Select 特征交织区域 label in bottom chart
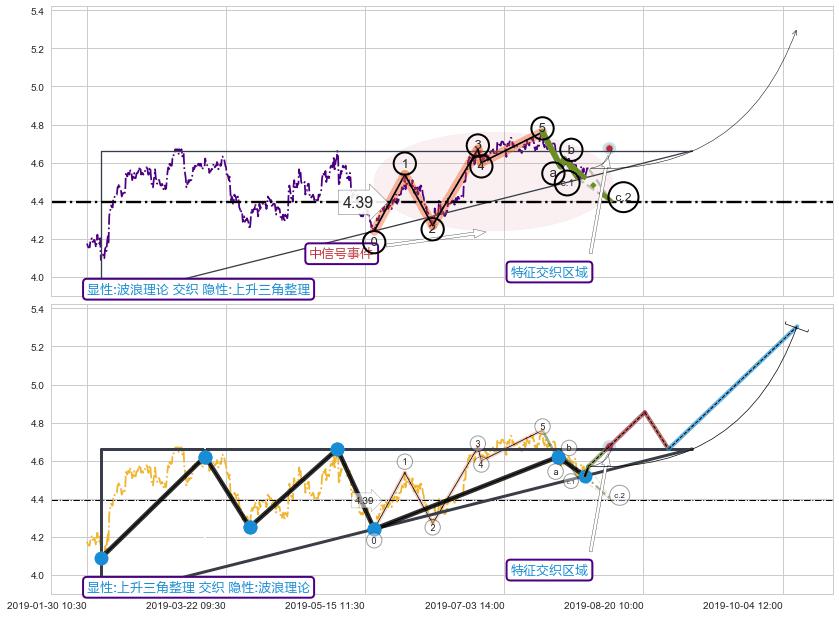This screenshot has height=617, width=839. 550,570
